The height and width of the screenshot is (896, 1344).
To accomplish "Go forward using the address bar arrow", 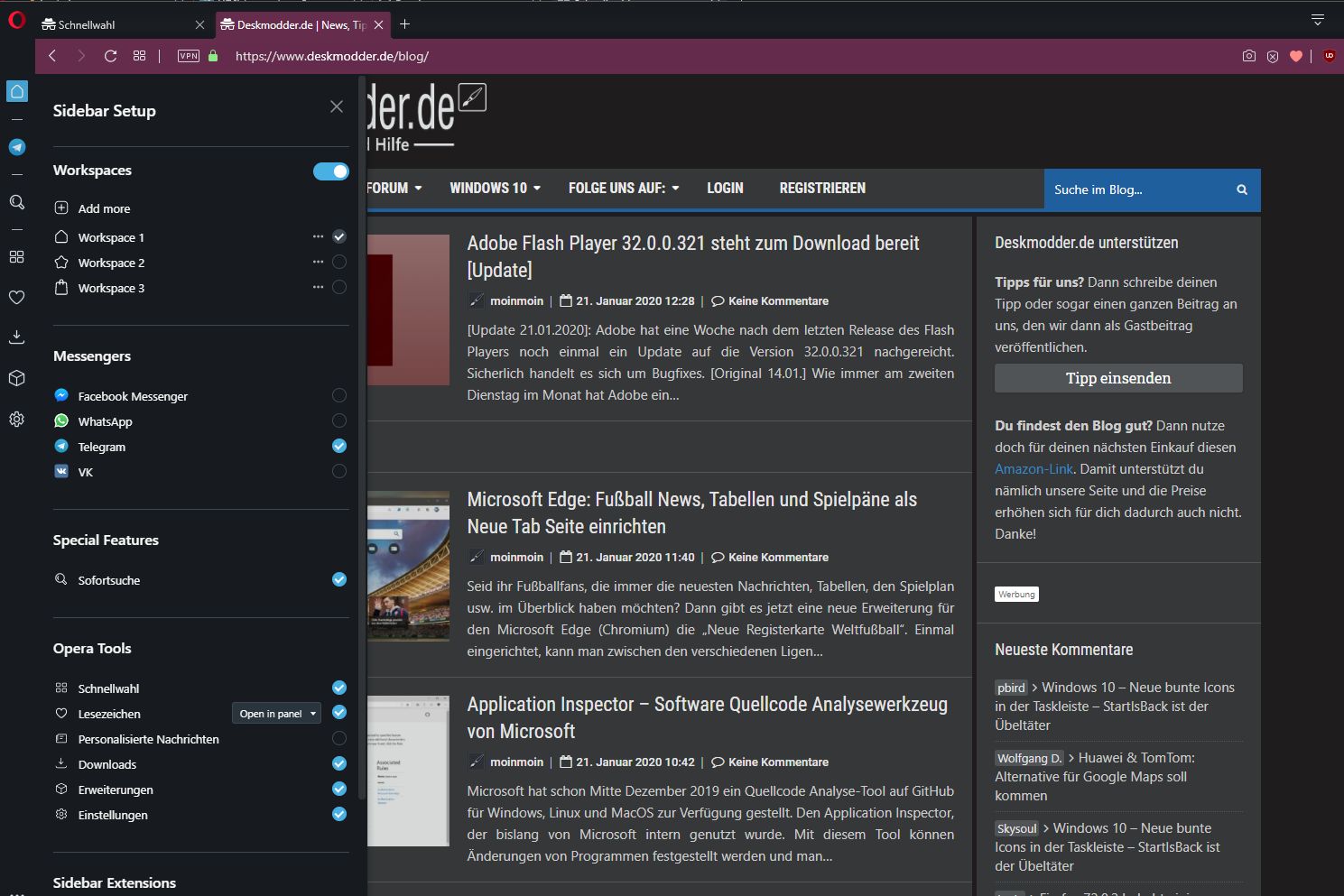I will click(81, 56).
